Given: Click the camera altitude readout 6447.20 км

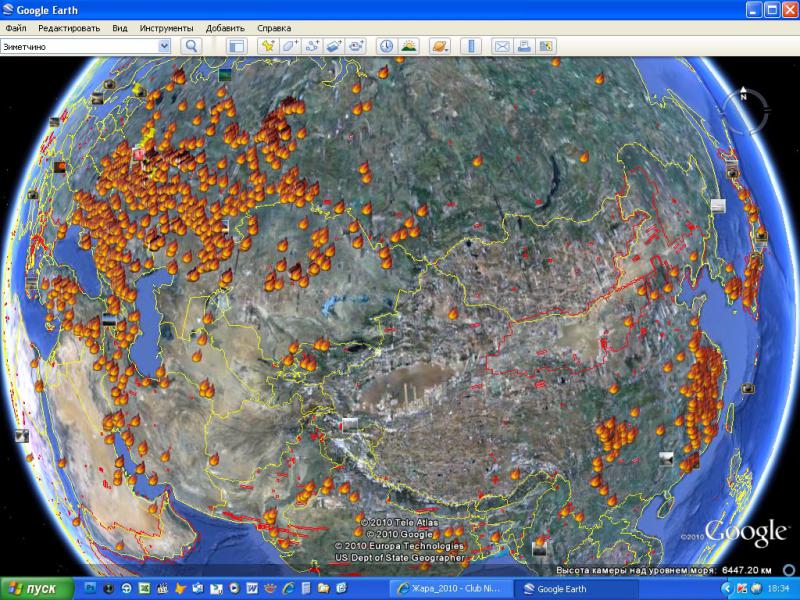Looking at the screenshot, I should [746, 570].
